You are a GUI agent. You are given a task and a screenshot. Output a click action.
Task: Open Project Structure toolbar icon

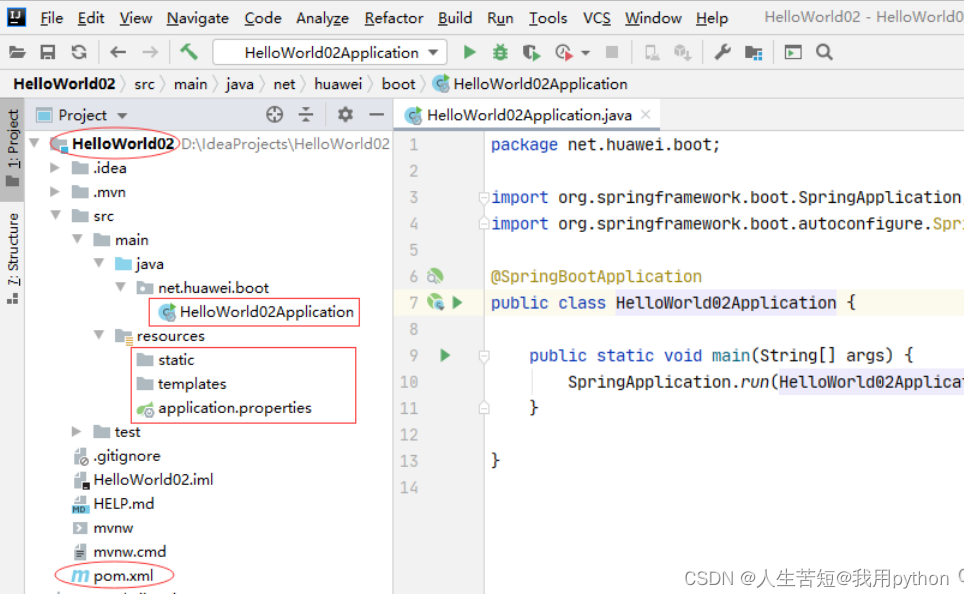pos(754,53)
